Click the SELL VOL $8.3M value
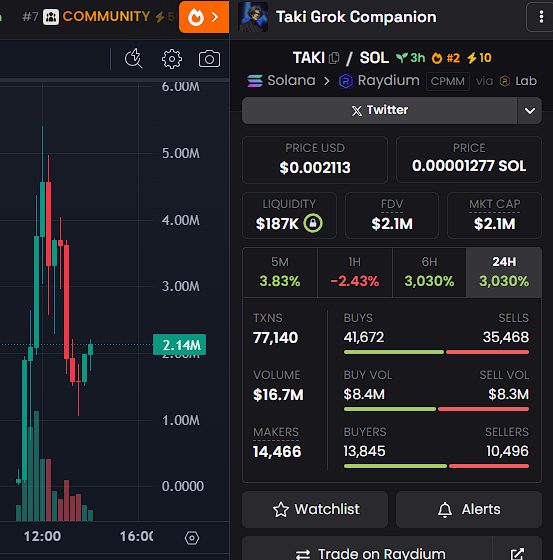 [x=508, y=394]
